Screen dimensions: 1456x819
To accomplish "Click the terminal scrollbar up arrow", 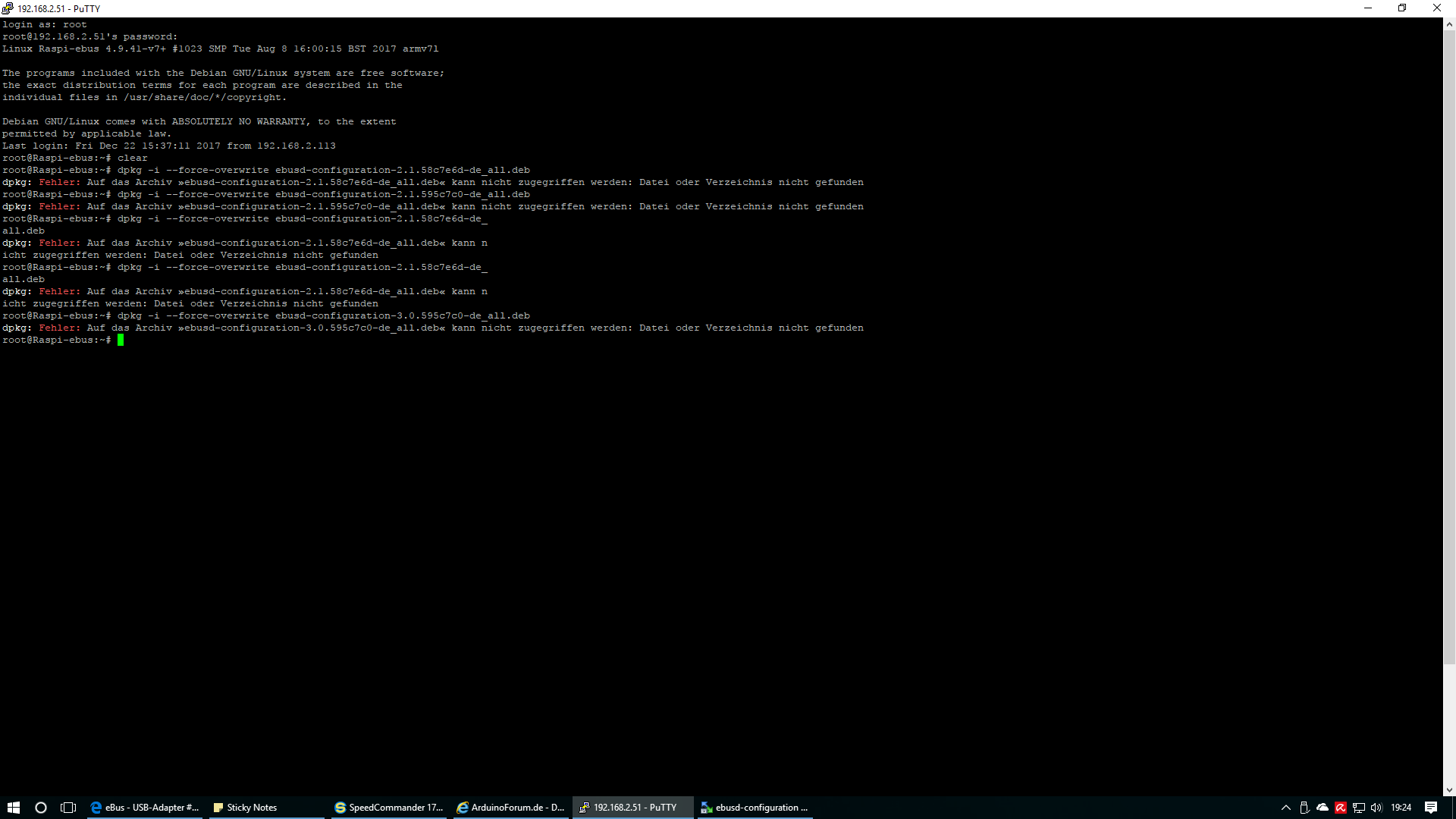I will click(x=1449, y=24).
